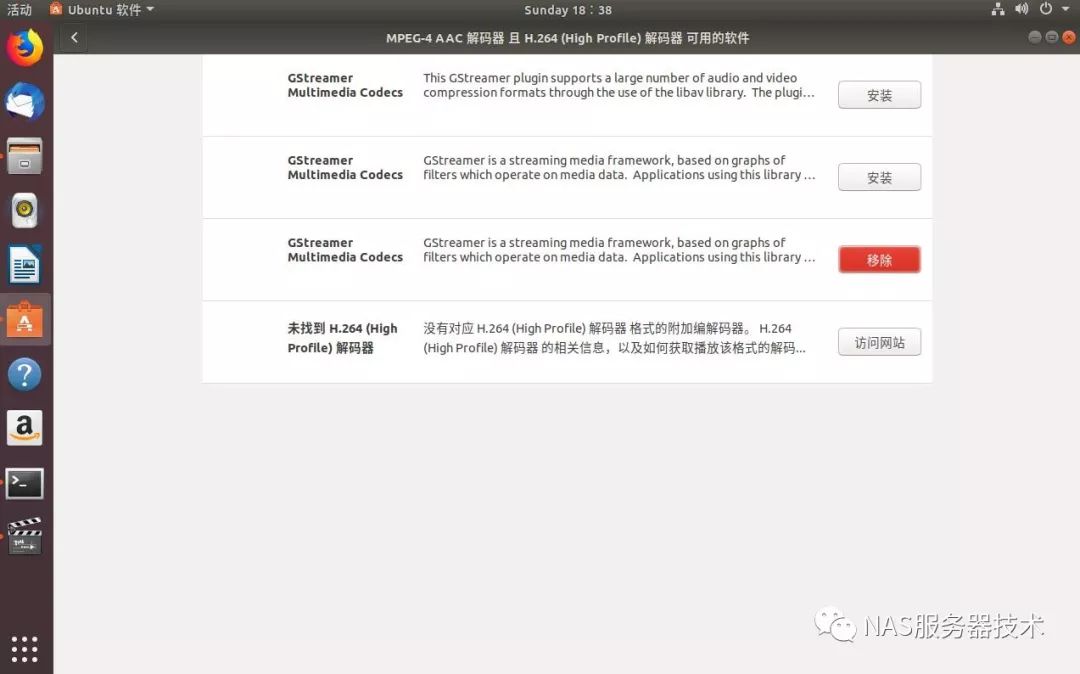1080x674 pixels.
Task: Maximize the Ubuntu Software window
Action: point(1052,37)
